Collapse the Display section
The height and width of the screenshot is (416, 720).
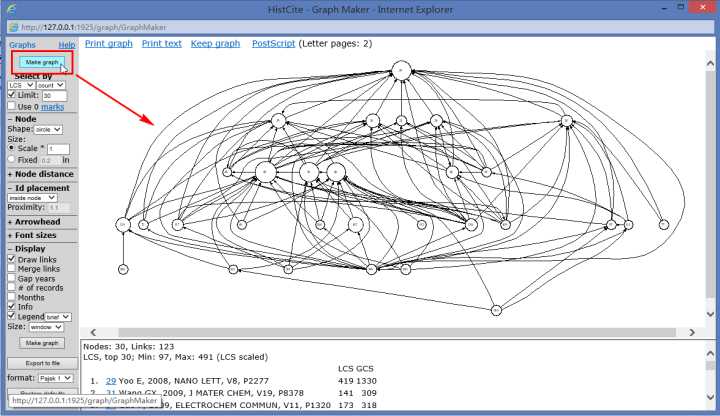coord(27,248)
